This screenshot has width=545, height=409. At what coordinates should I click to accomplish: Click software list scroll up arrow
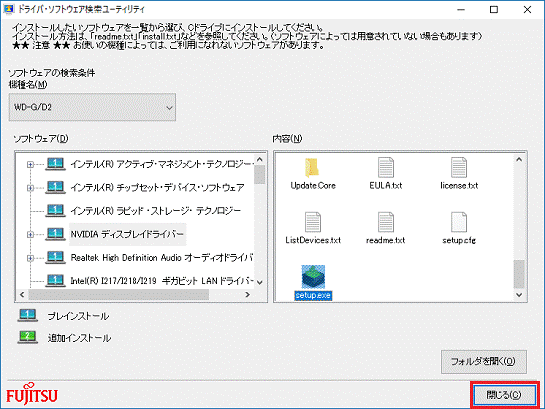pos(260,159)
